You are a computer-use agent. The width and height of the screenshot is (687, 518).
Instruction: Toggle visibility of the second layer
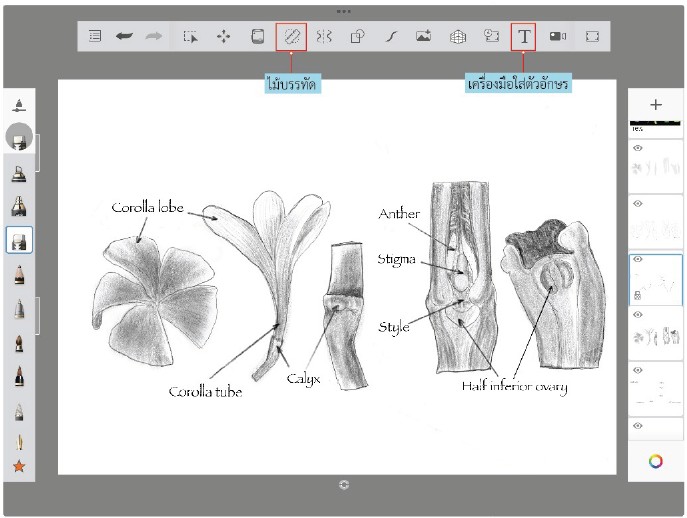click(x=638, y=203)
